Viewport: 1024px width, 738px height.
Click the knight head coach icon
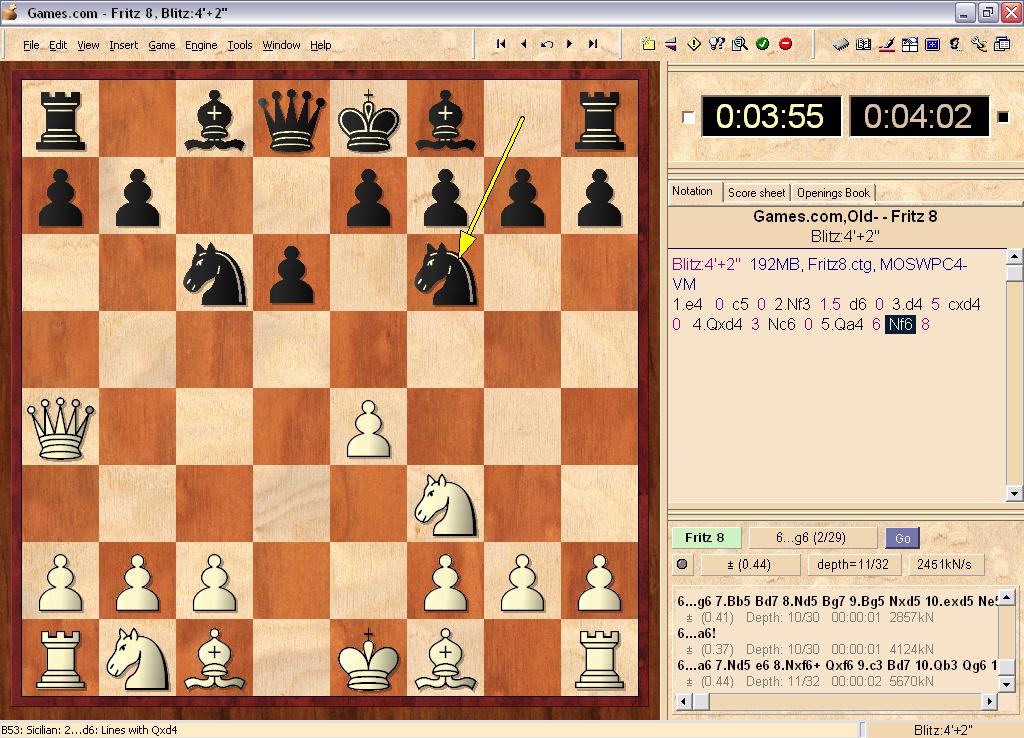click(x=955, y=44)
